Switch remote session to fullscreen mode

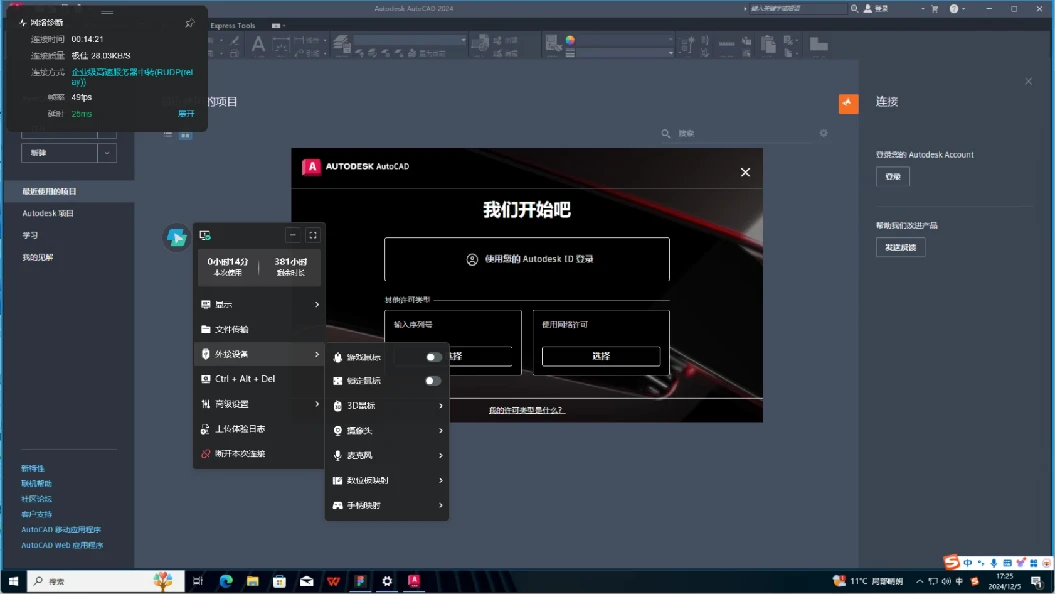[x=312, y=235]
